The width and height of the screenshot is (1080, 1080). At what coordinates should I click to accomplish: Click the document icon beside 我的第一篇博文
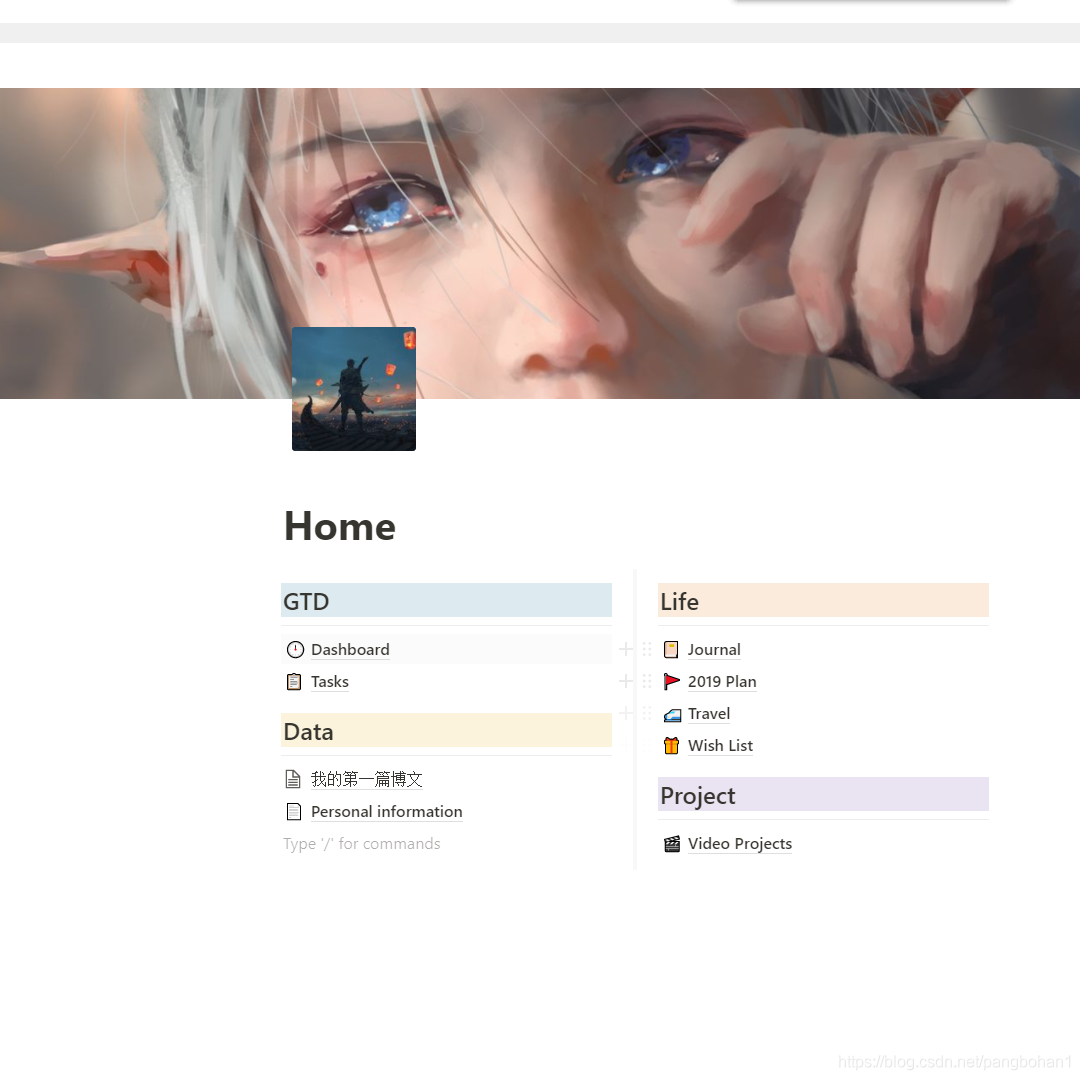[293, 779]
